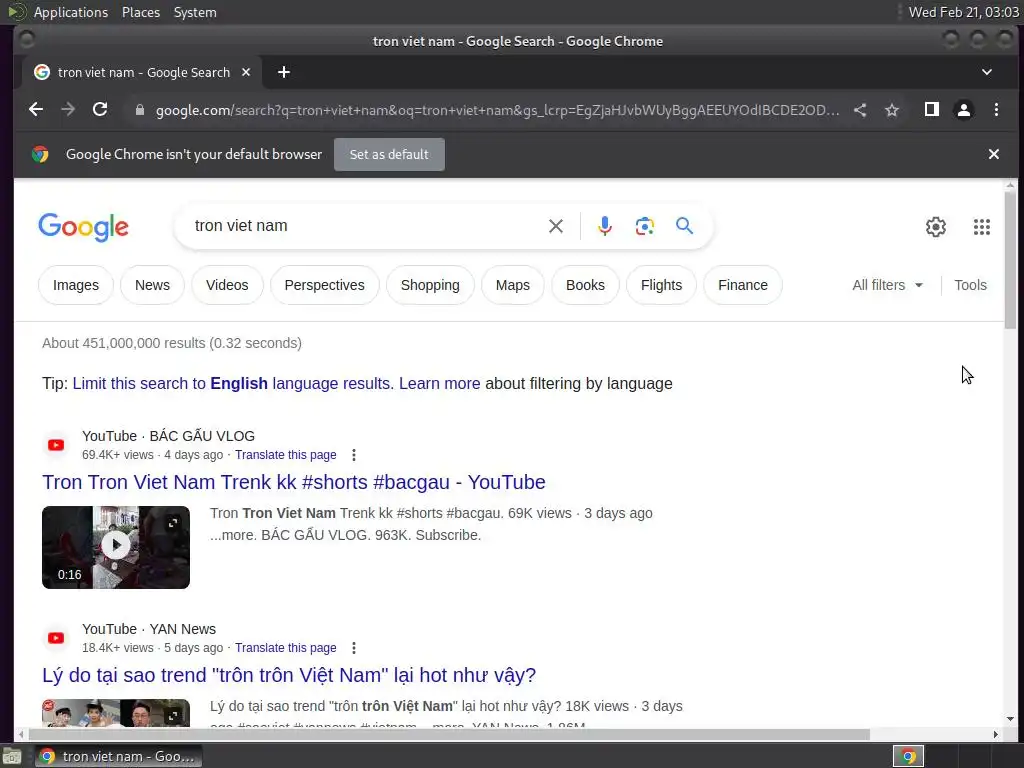Screen dimensions: 1024x768
Task: Bookmark this page with the star icon
Action: click(892, 110)
